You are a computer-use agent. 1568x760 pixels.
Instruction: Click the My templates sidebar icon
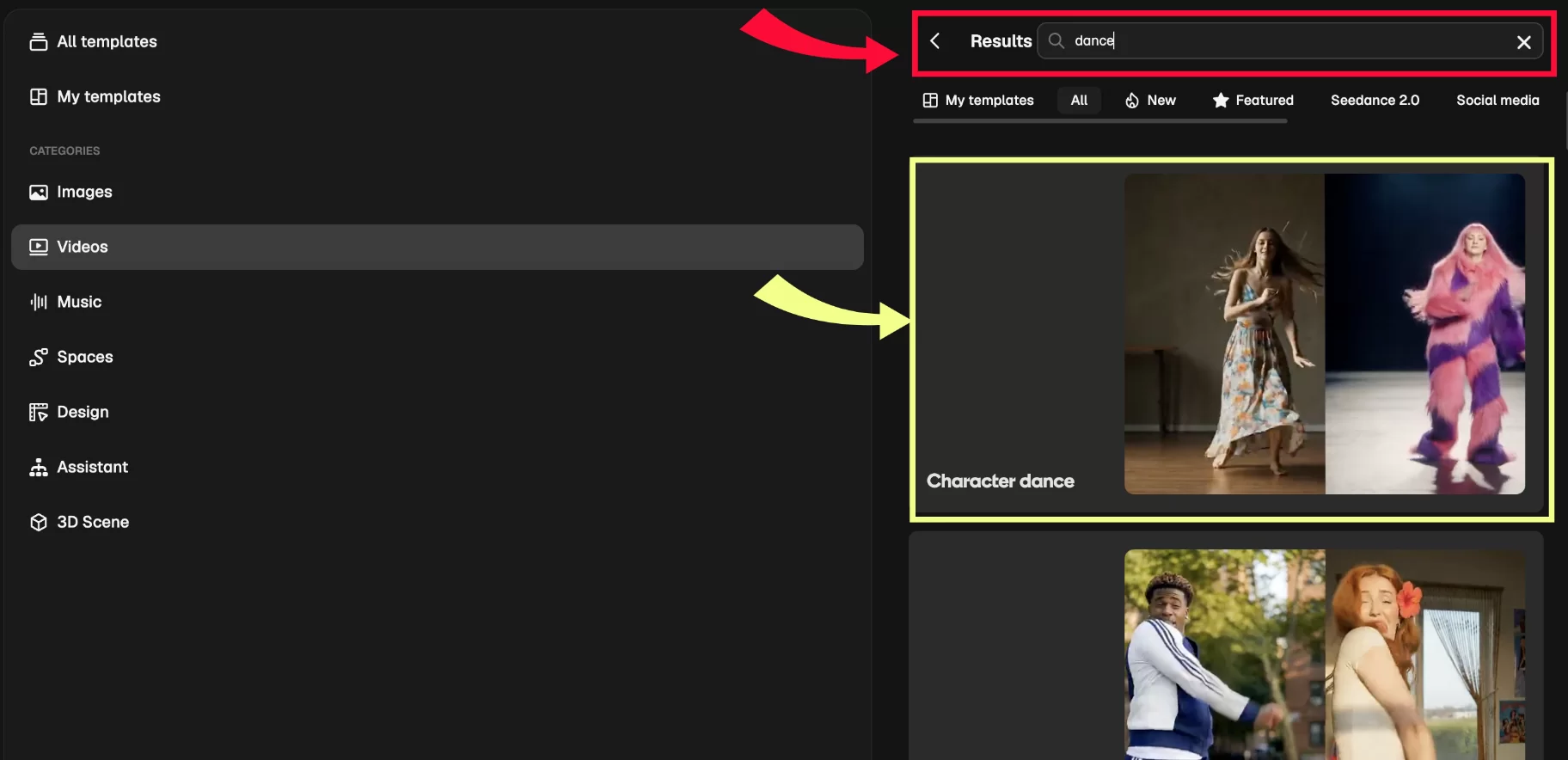pos(38,96)
